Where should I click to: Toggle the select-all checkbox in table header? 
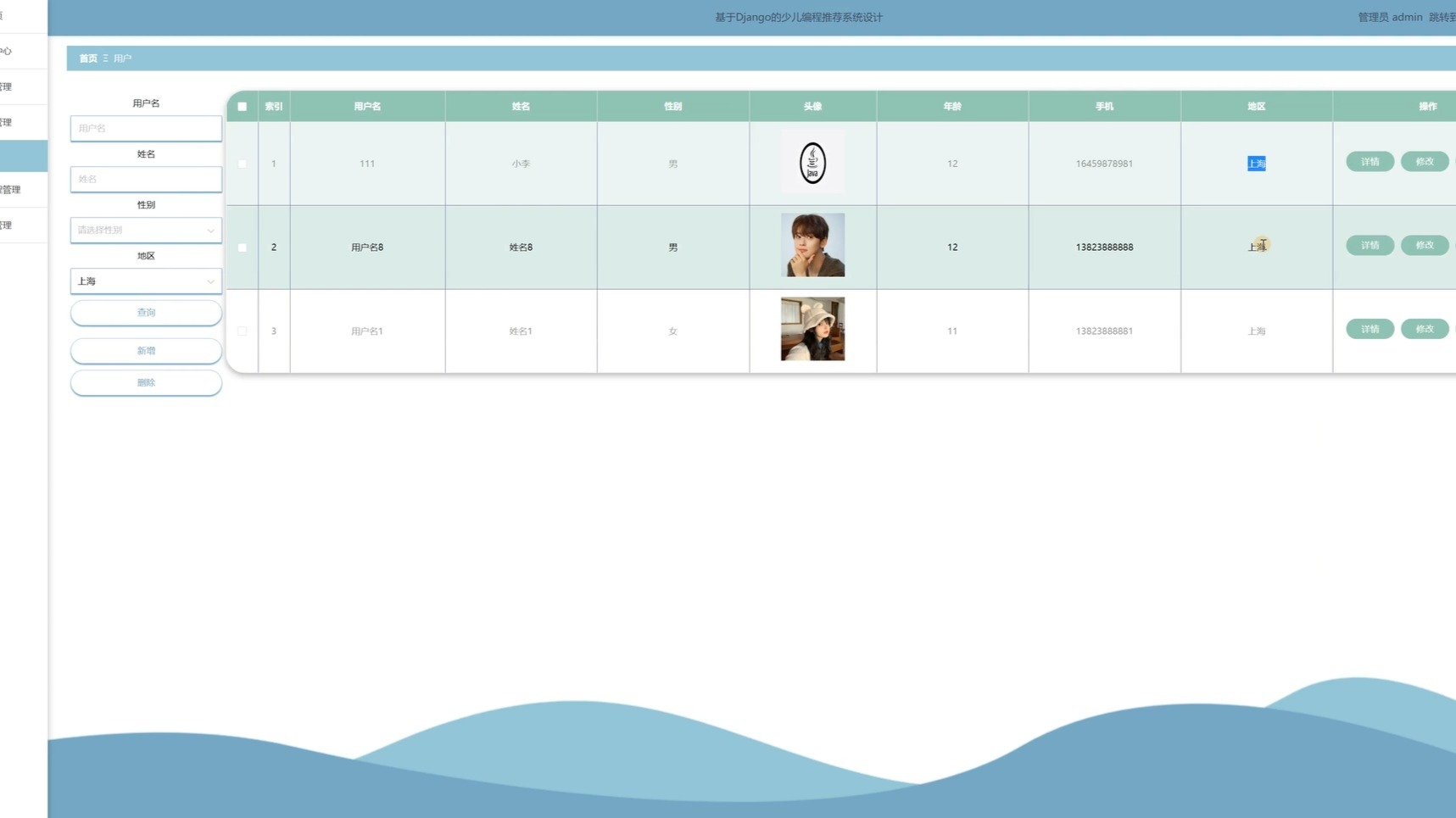click(243, 107)
